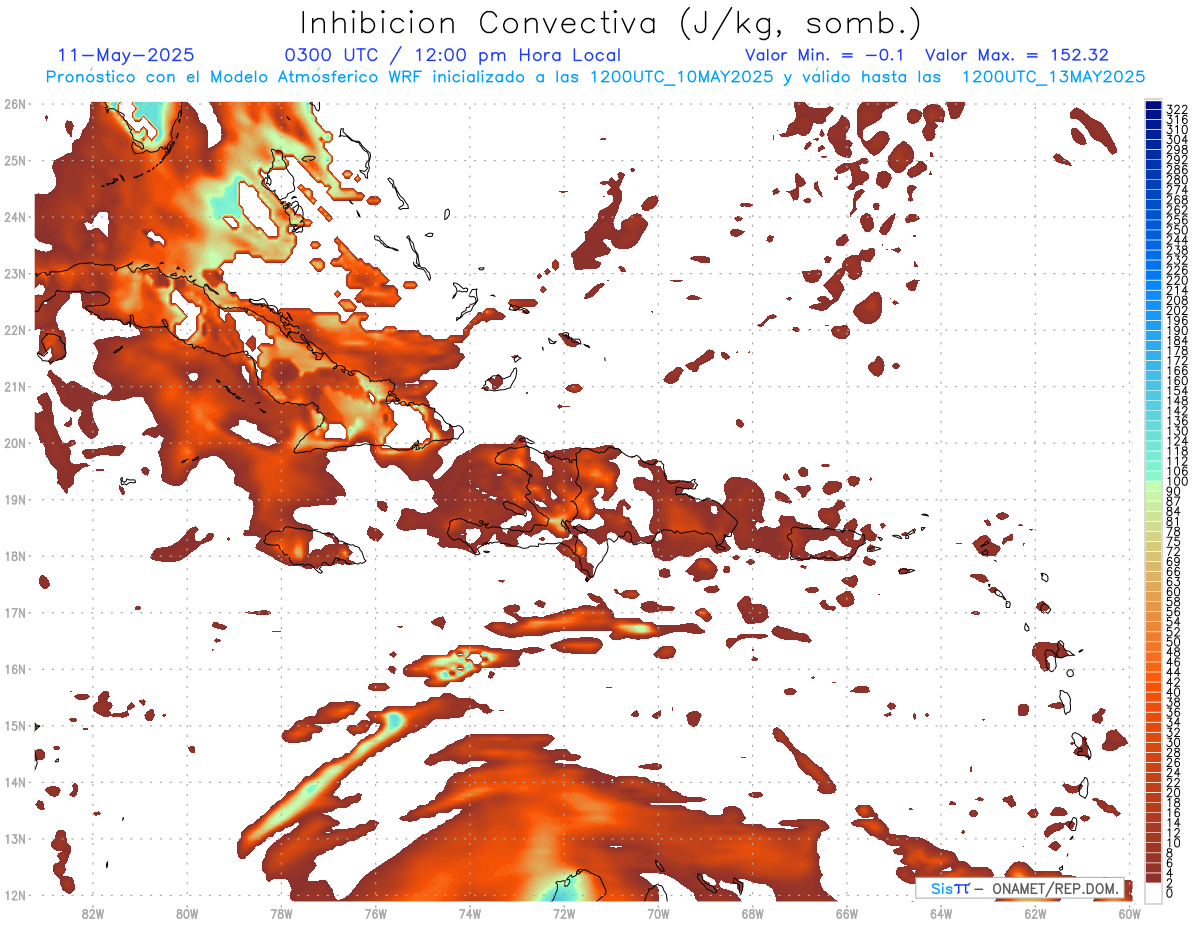1200x927 pixels.
Task: Click the latitude label "16N"
Action: coord(15,669)
